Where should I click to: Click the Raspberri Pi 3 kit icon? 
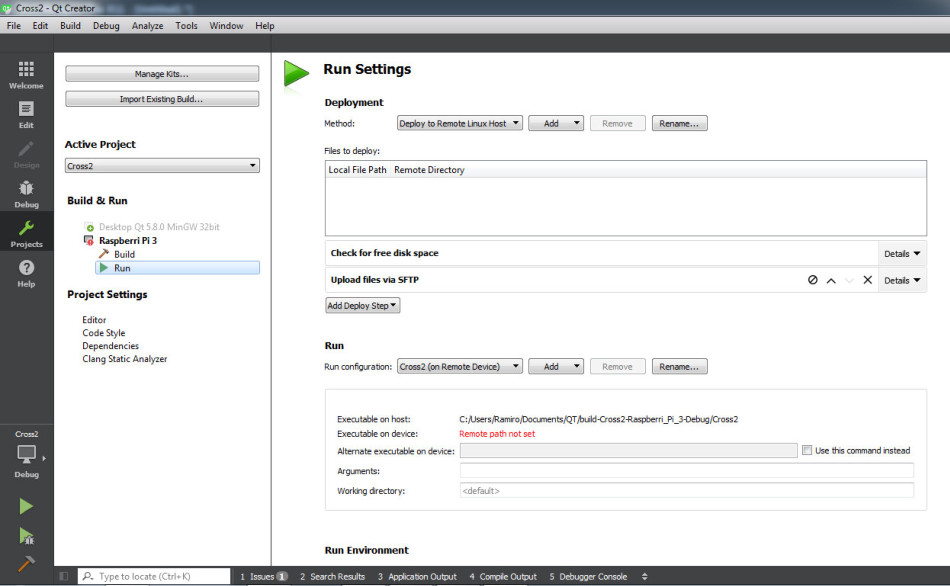pyautogui.click(x=88, y=241)
